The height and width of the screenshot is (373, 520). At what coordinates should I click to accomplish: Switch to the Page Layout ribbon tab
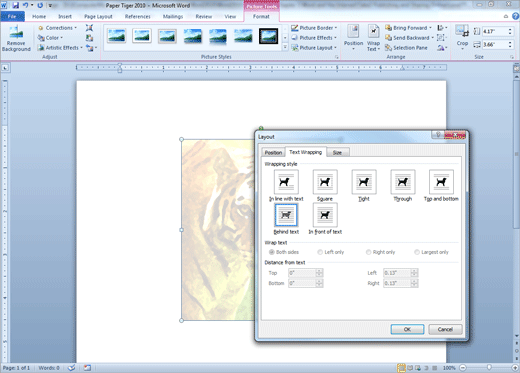coord(98,16)
